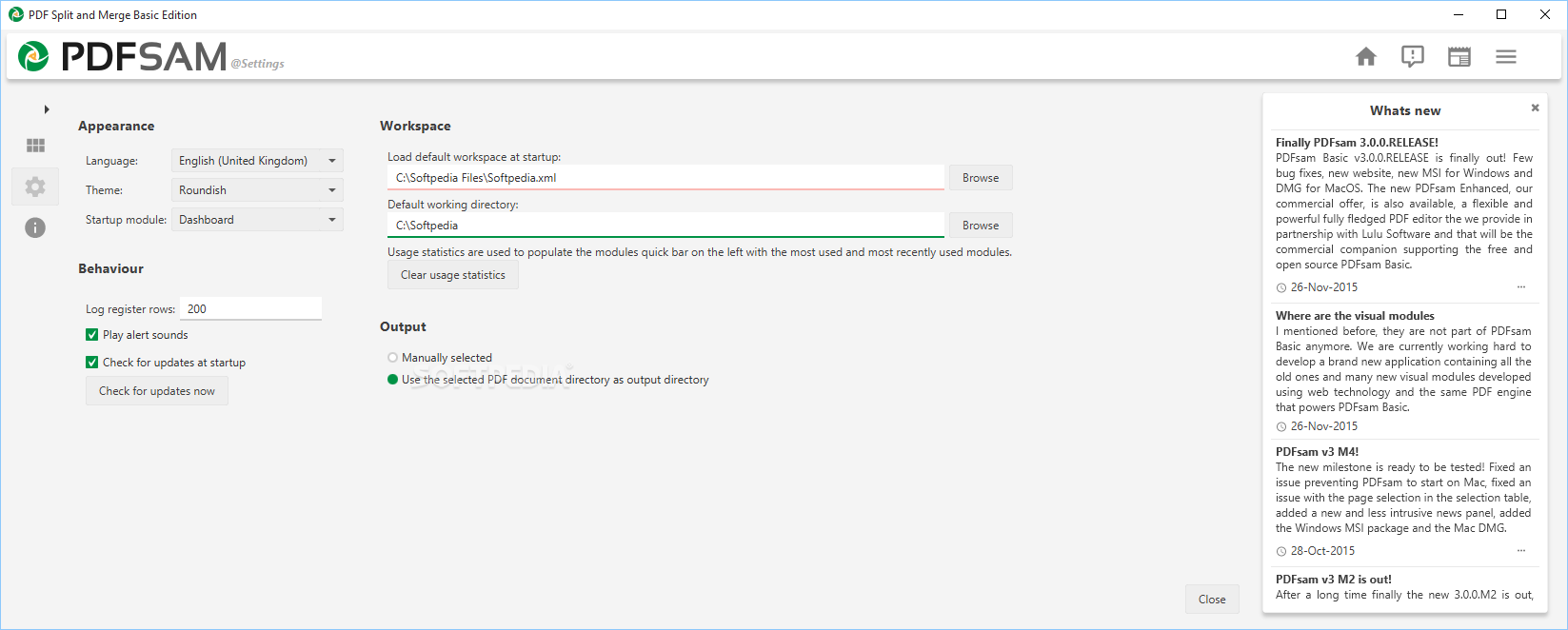Open modules grid in the sidebar
This screenshot has height=630, width=1568.
[x=35, y=146]
